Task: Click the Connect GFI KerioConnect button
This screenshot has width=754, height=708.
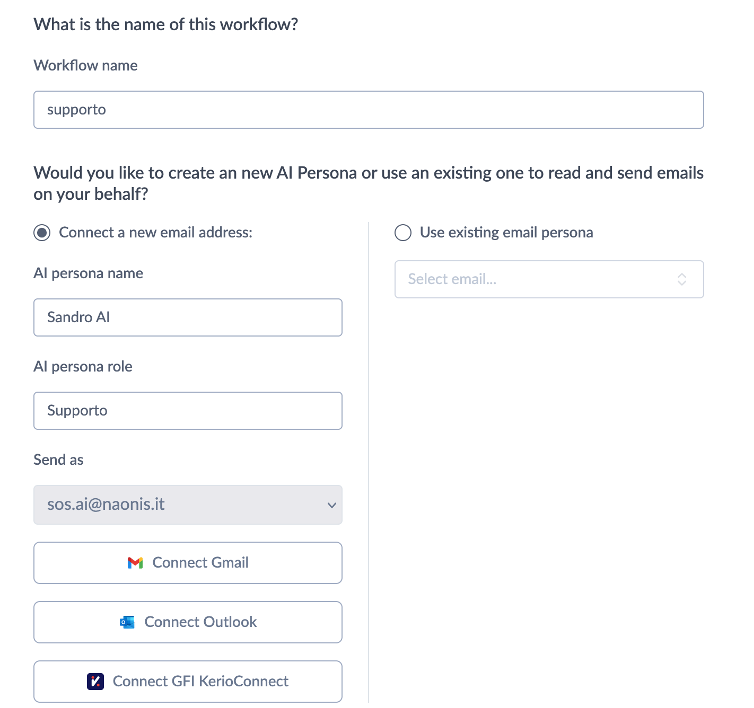Action: coord(188,682)
